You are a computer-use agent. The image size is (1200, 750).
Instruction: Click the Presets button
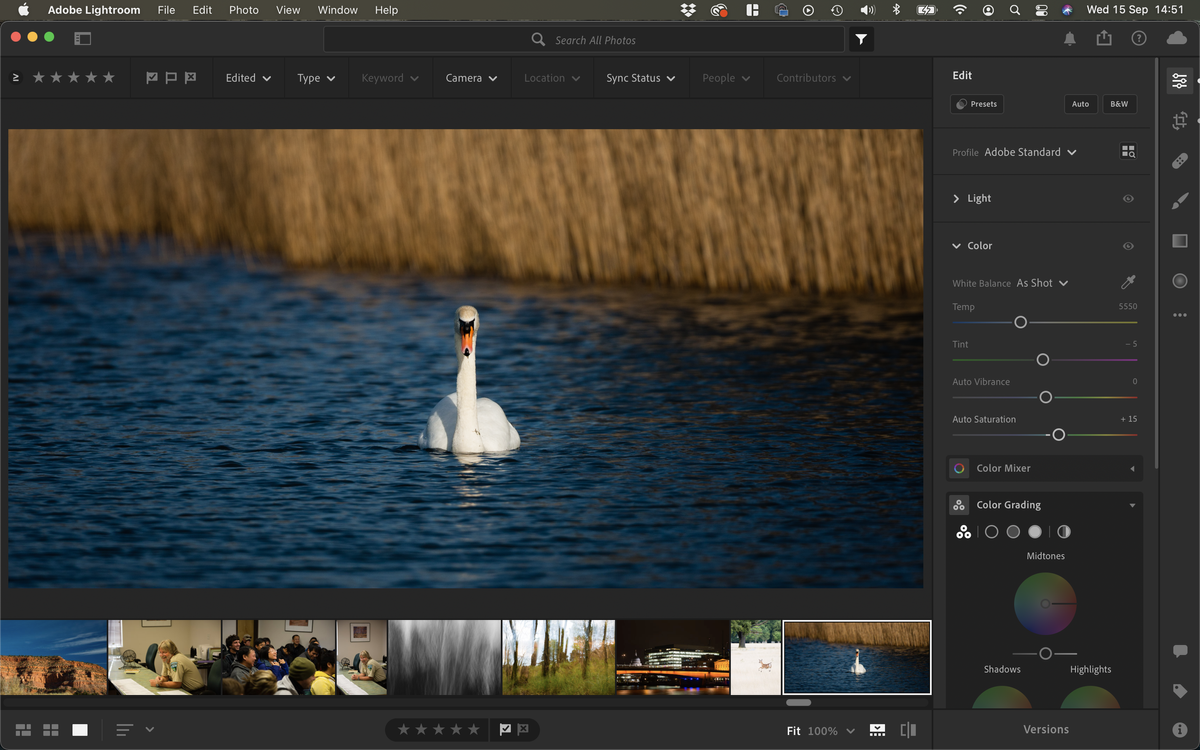(x=976, y=104)
